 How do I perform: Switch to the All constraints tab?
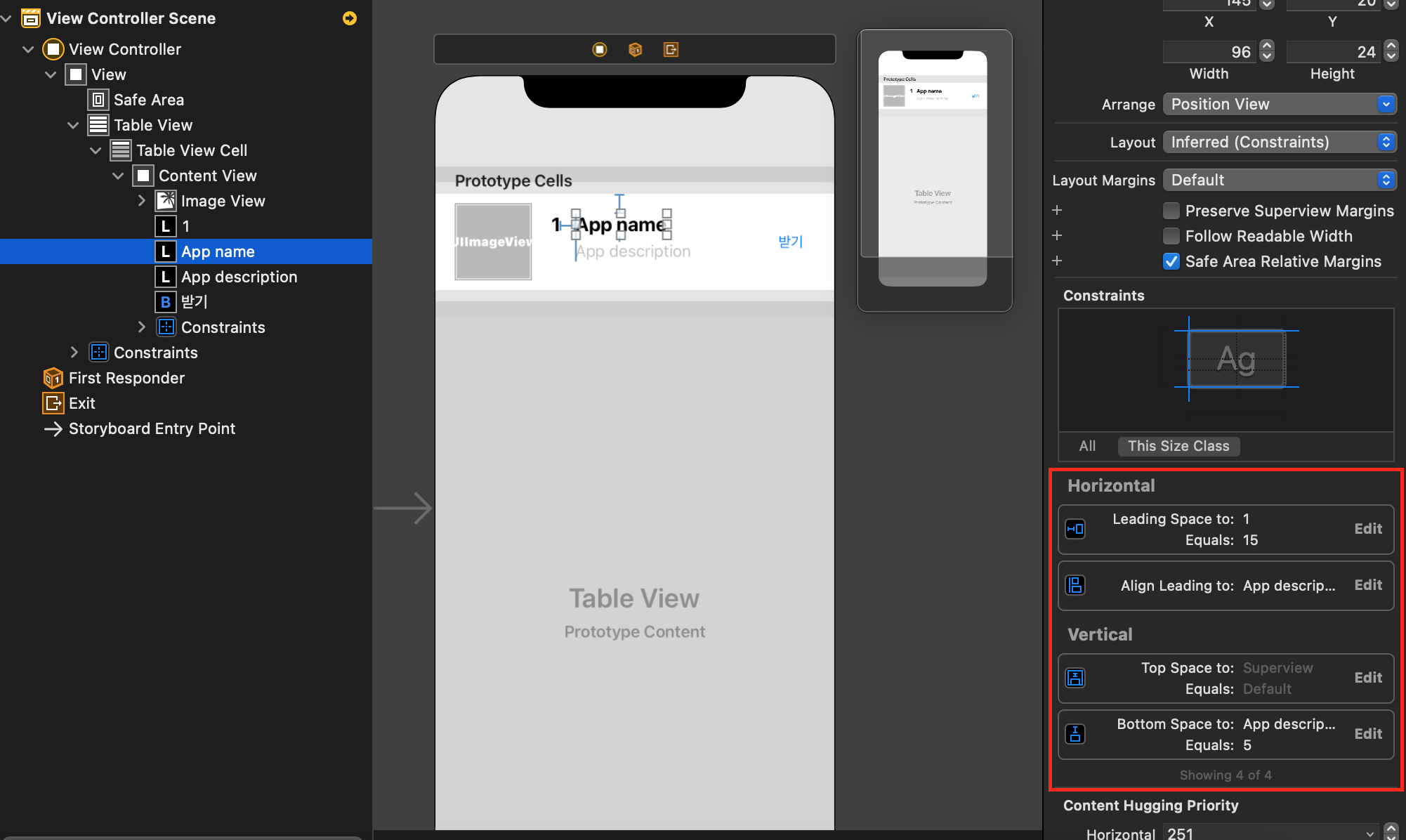coord(1086,446)
